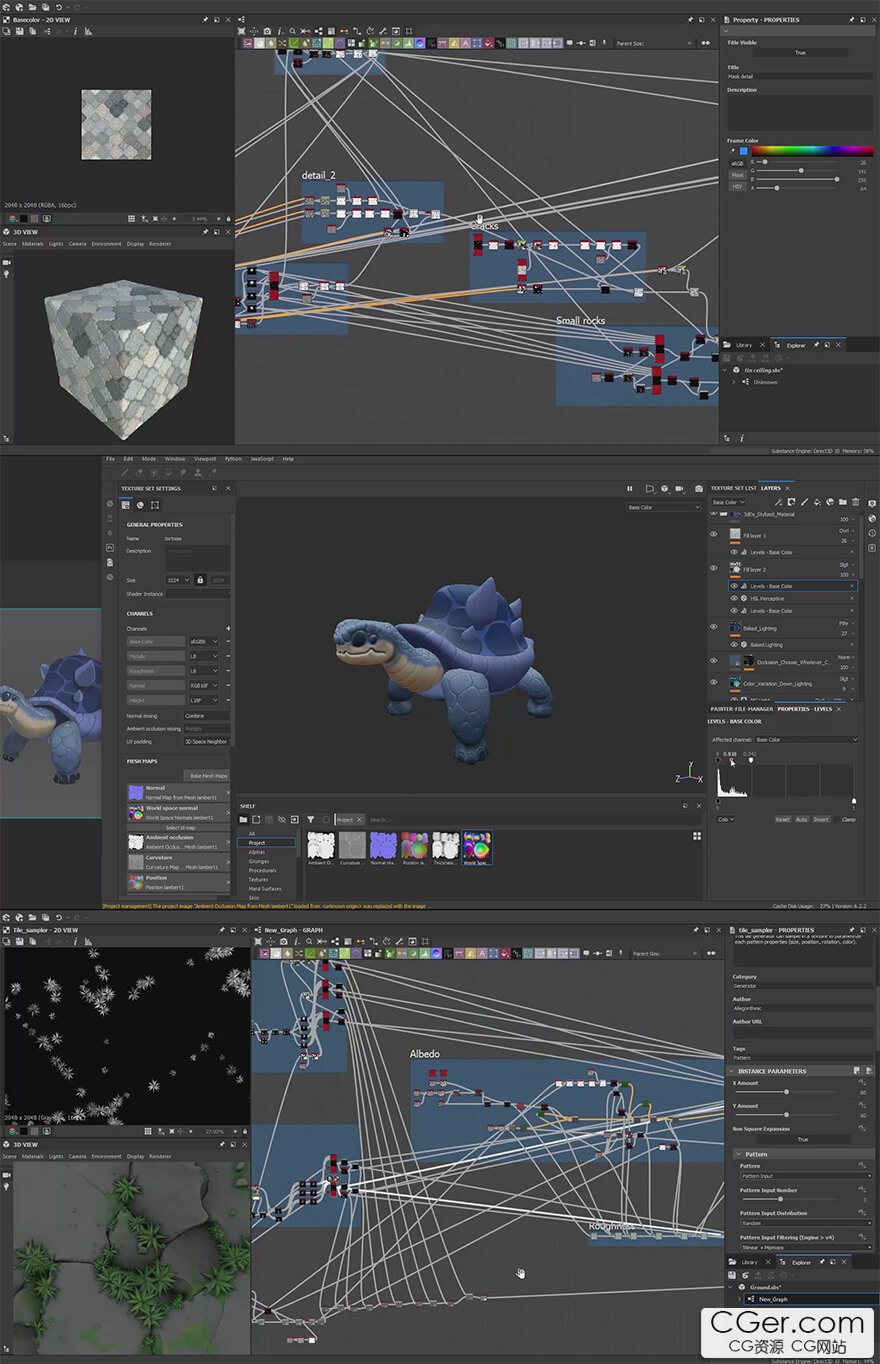880x1364 pixels.
Task: Click Bake Mesh Maps button
Action: (x=209, y=776)
